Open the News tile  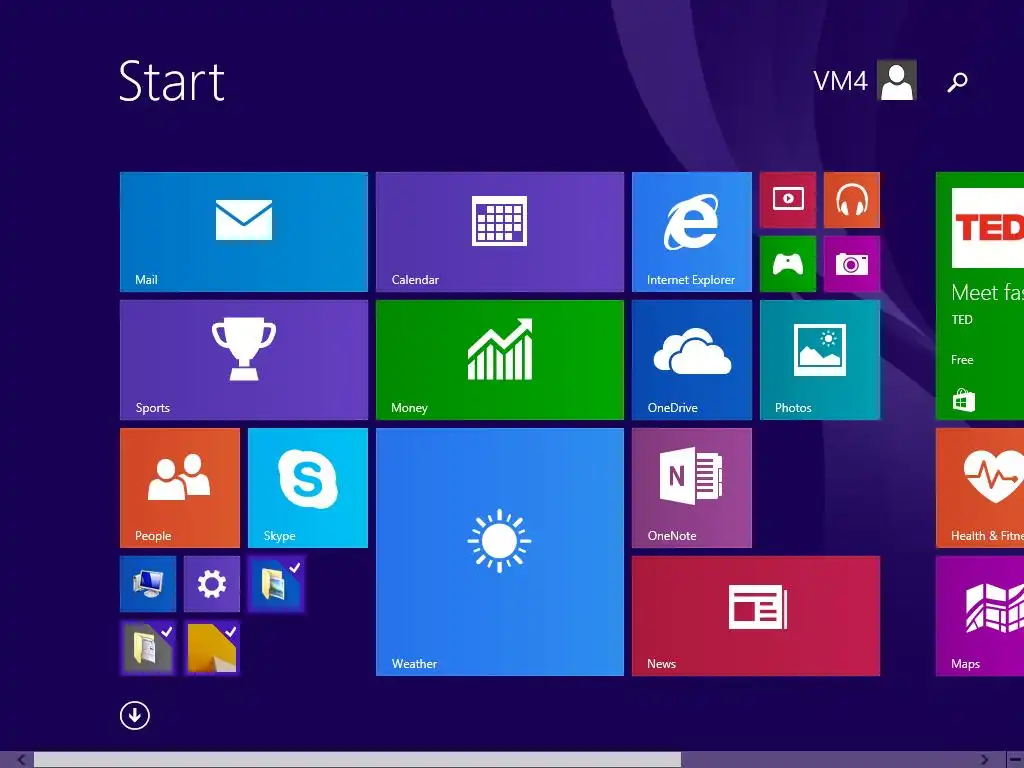tap(756, 616)
